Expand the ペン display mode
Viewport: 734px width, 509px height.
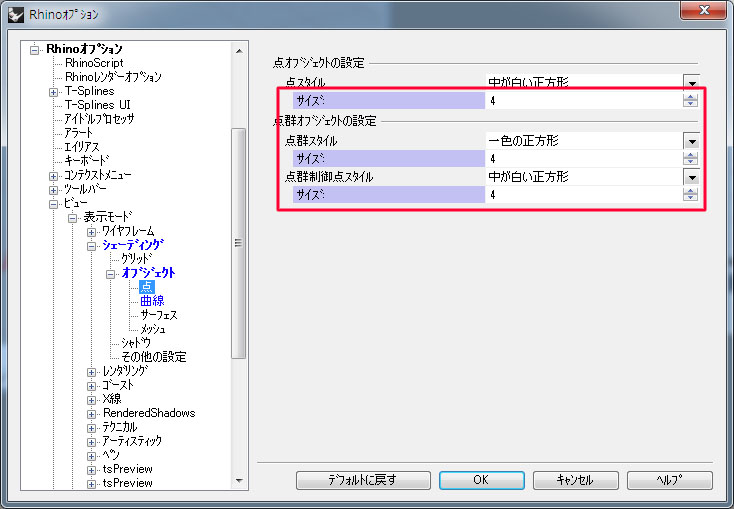pos(91,456)
